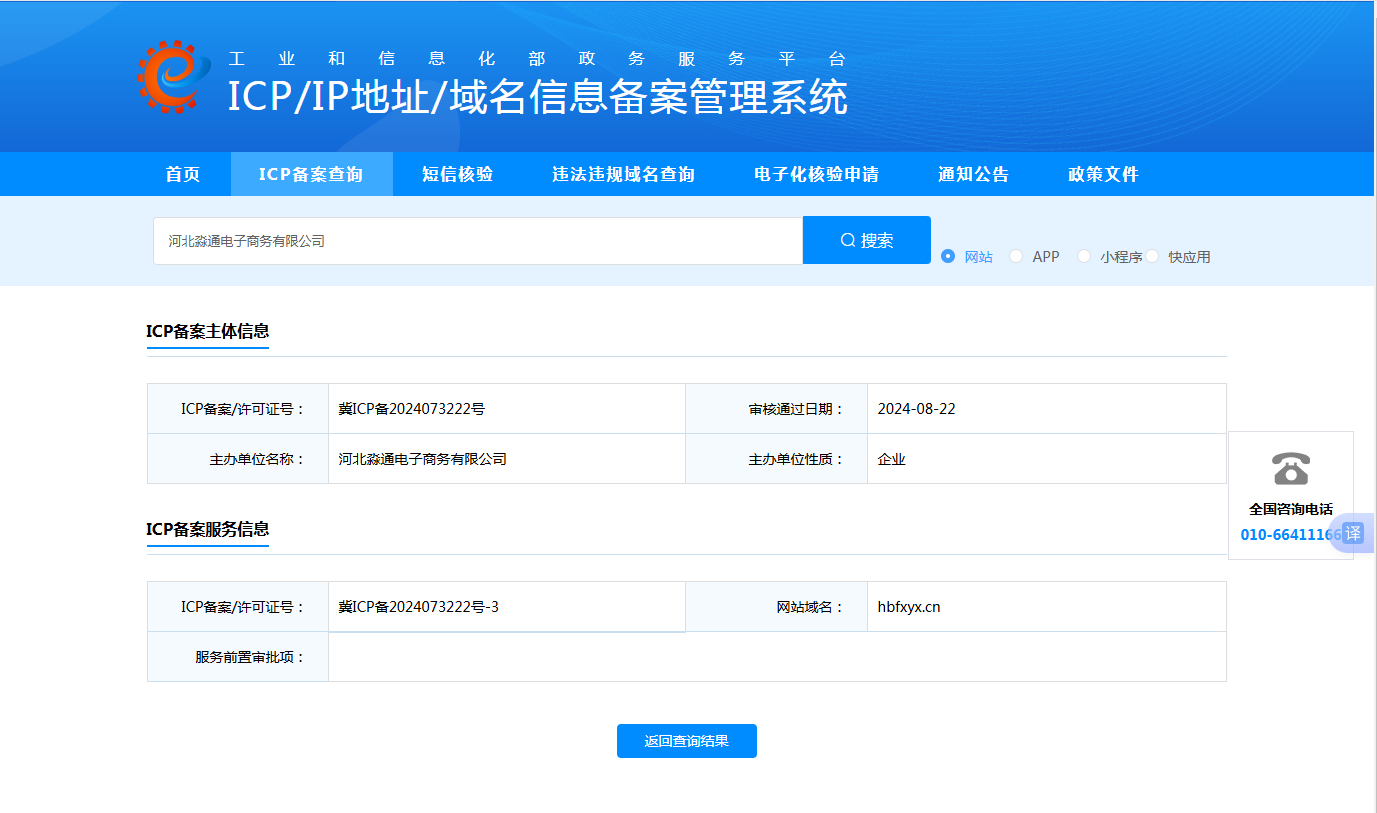Click the 译 translate floating icon

(x=1353, y=533)
